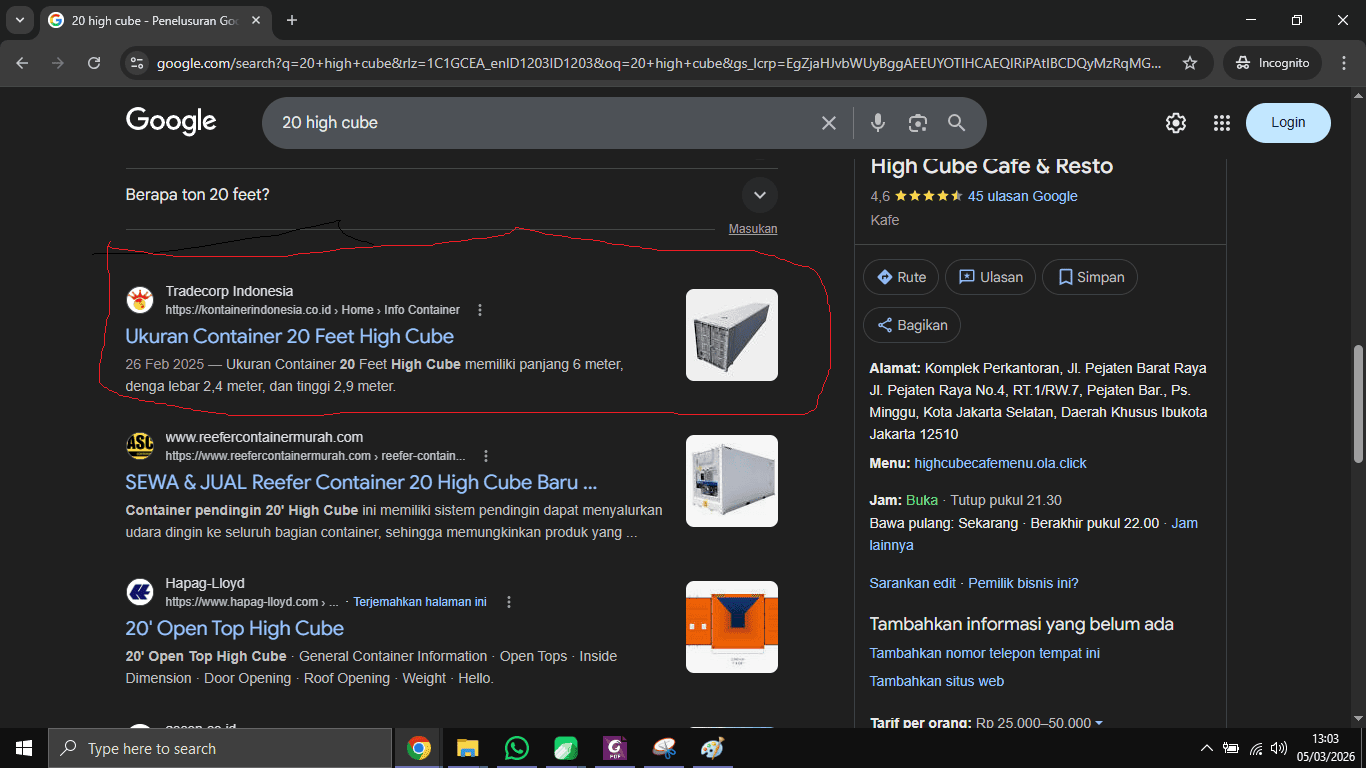1366x768 pixels.
Task: Share the place with Bagikan button
Action: [912, 325]
